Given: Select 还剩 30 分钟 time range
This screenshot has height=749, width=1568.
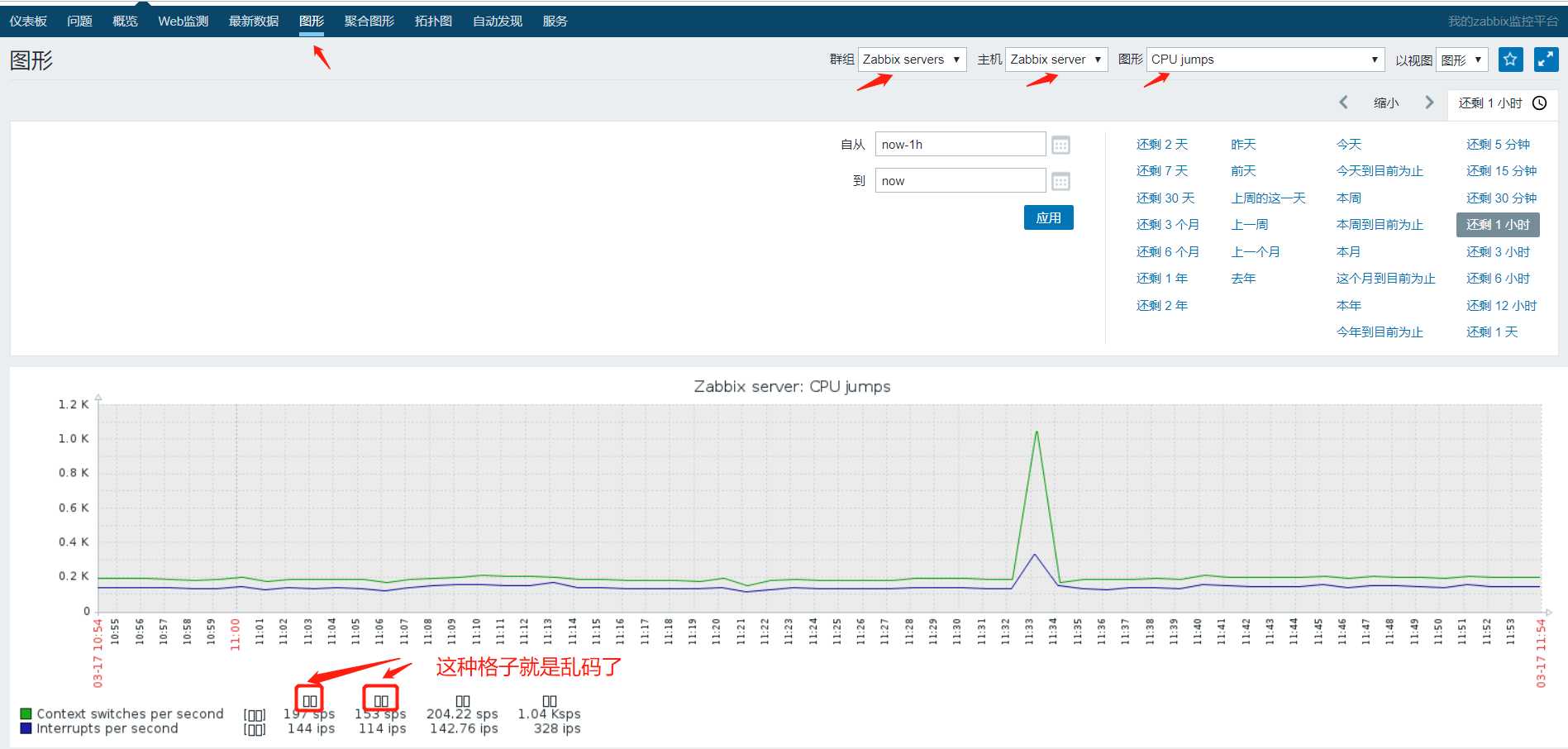Looking at the screenshot, I should [1502, 198].
